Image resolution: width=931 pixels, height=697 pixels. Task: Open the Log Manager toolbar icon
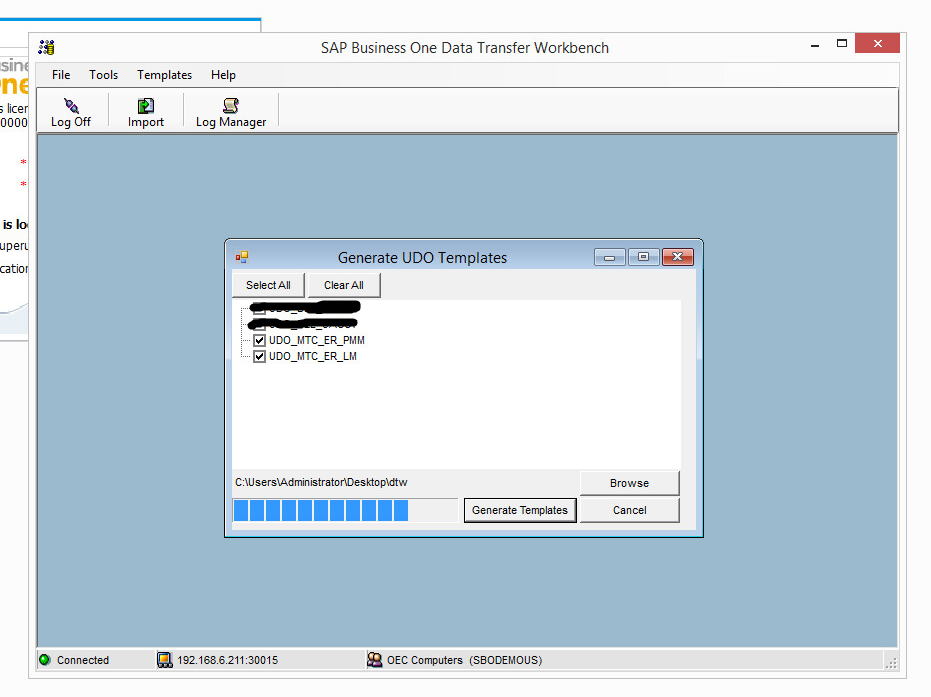(230, 106)
